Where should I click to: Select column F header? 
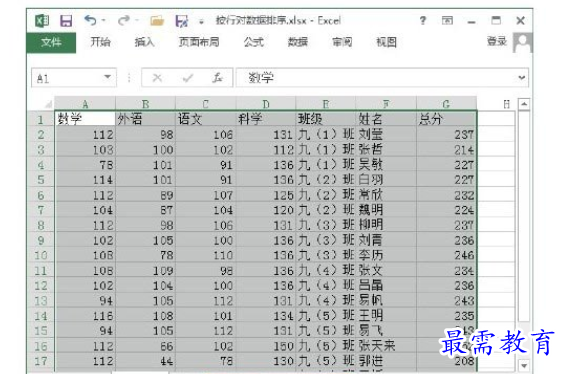point(386,104)
